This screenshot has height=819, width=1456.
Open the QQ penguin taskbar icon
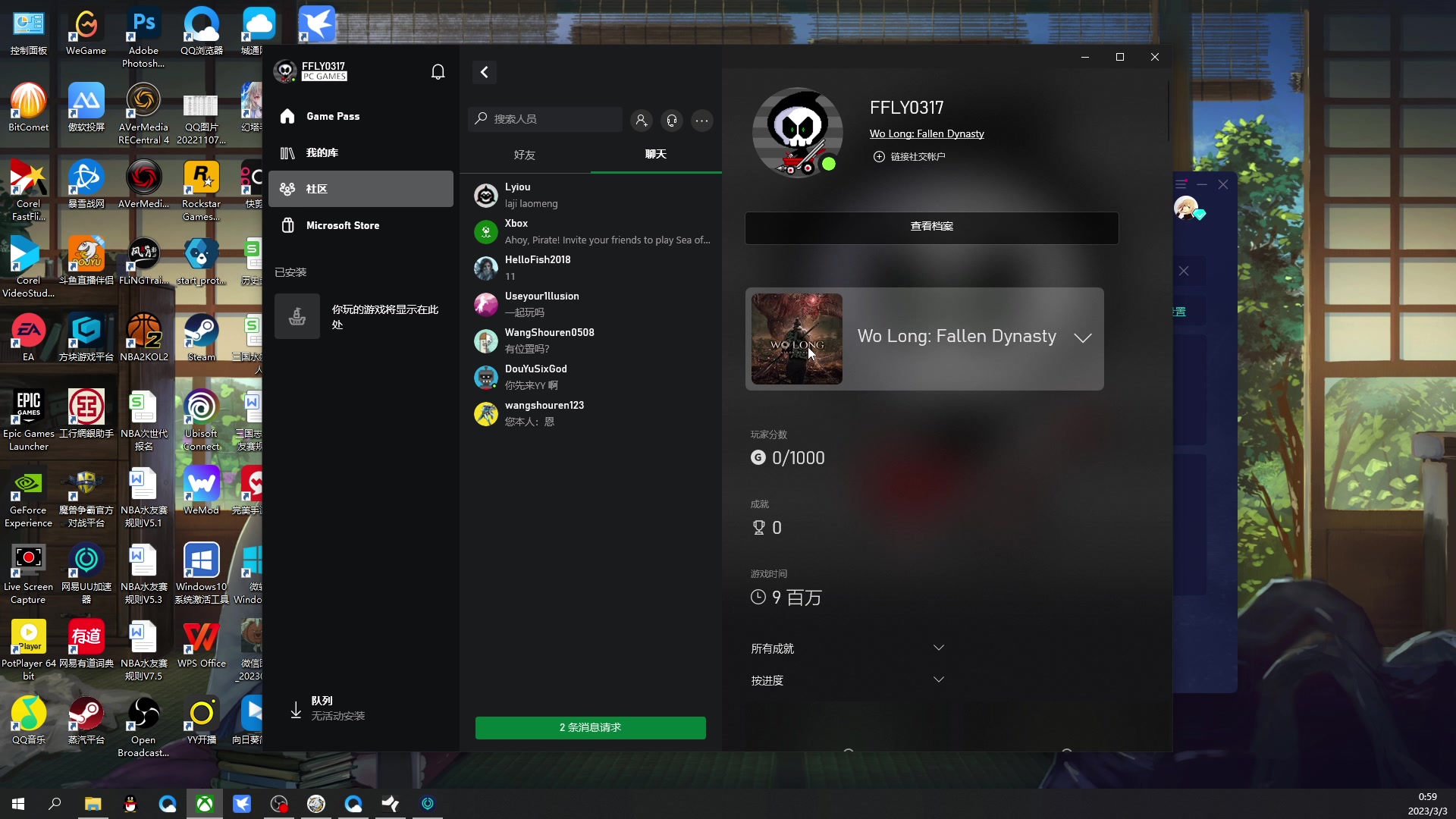click(130, 804)
